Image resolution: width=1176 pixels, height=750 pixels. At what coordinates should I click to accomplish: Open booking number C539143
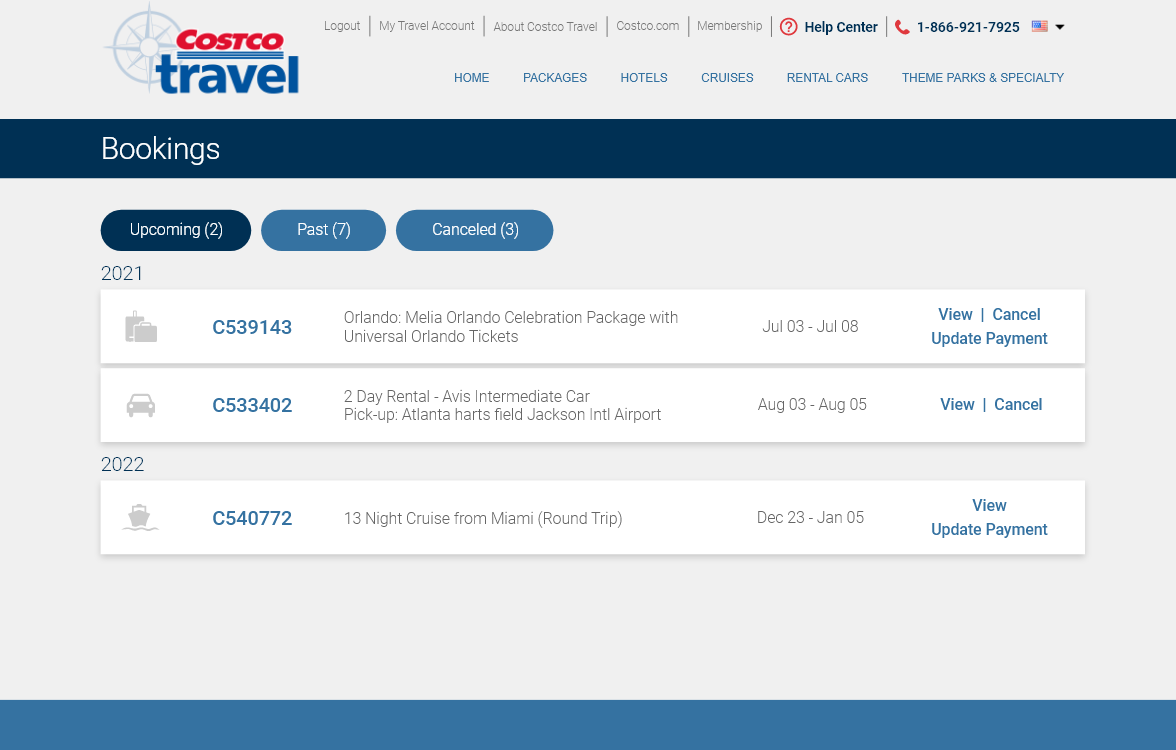pos(252,327)
